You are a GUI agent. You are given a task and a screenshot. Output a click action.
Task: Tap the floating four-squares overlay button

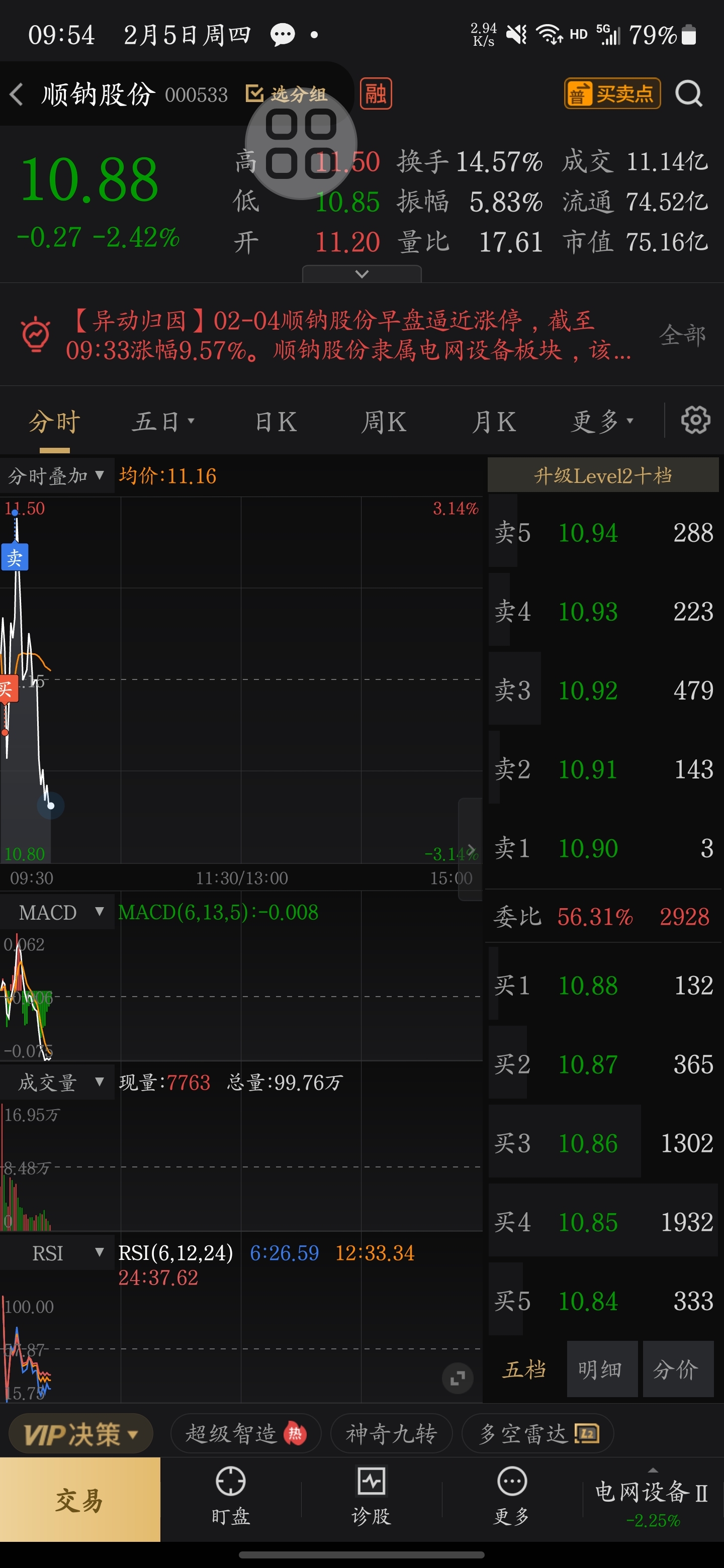pos(301,144)
